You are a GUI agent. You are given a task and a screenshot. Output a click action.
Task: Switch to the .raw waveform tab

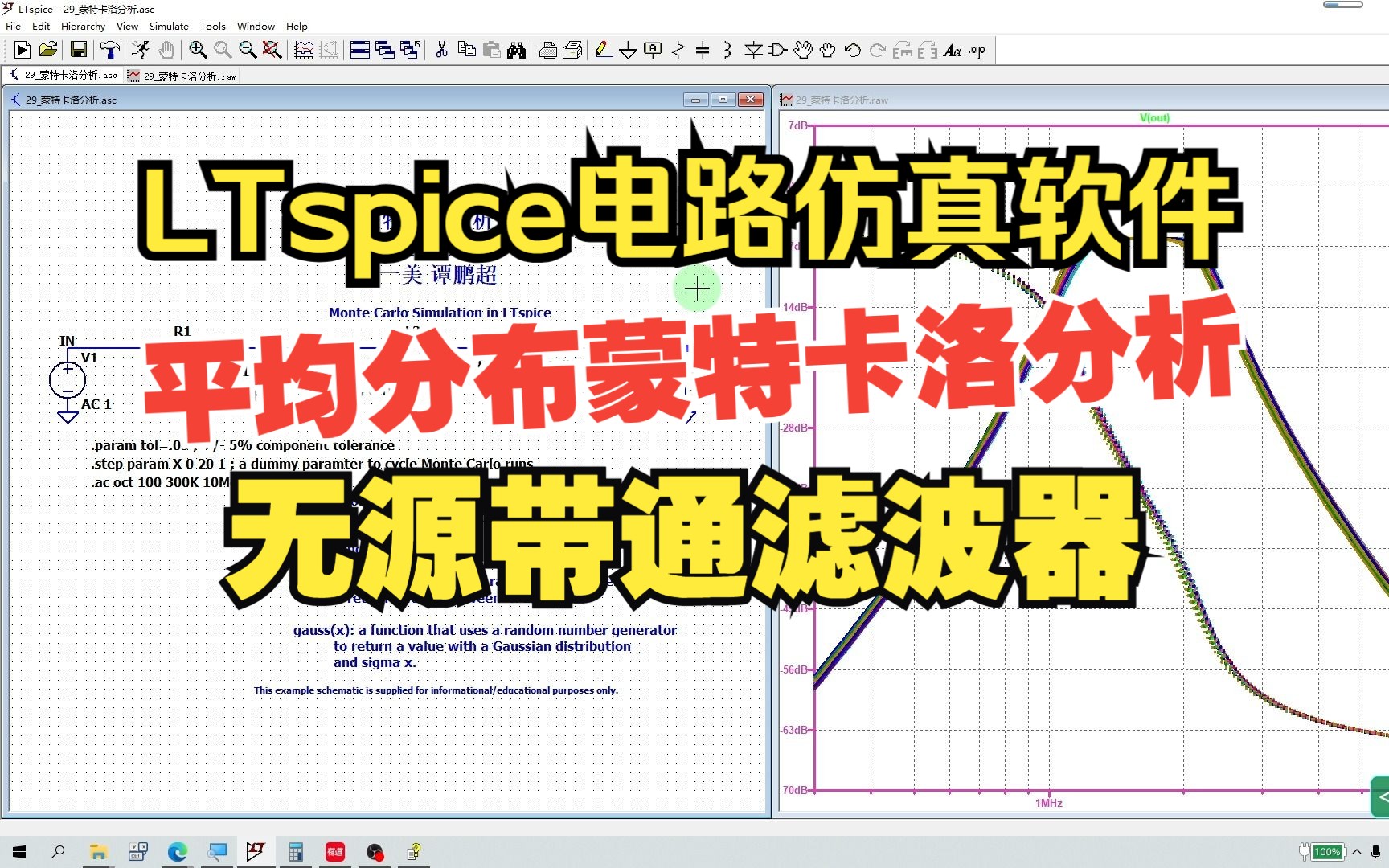coord(182,76)
